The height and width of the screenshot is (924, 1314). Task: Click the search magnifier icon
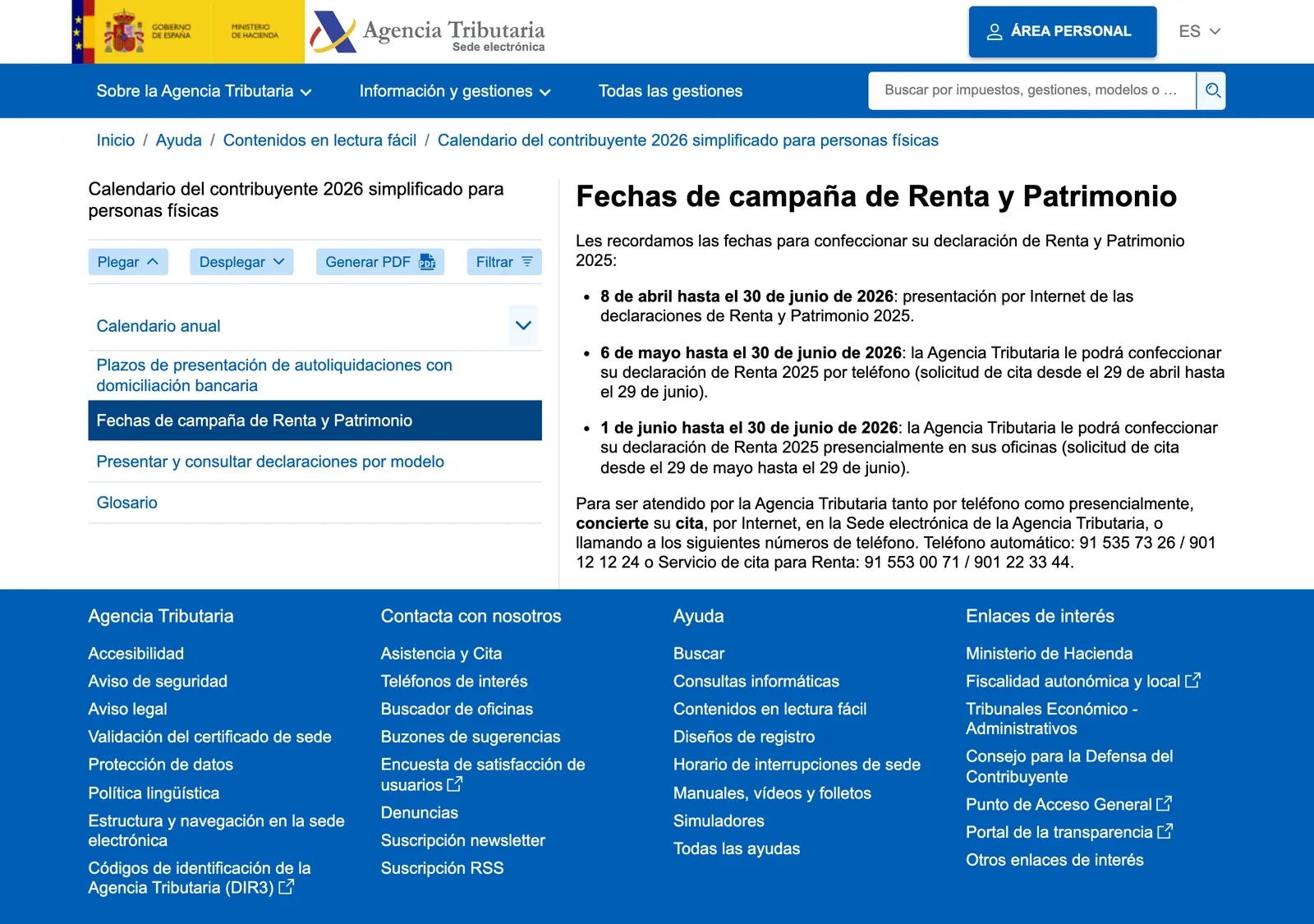pyautogui.click(x=1211, y=90)
